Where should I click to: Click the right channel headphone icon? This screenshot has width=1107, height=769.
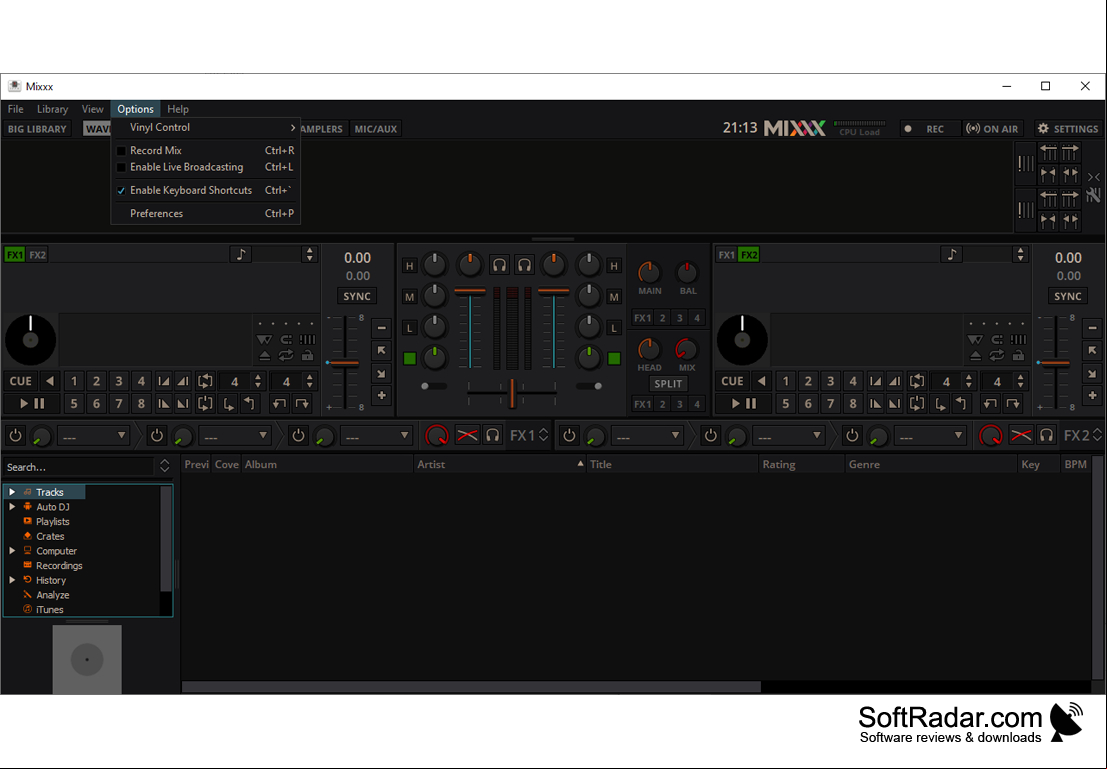click(x=525, y=266)
